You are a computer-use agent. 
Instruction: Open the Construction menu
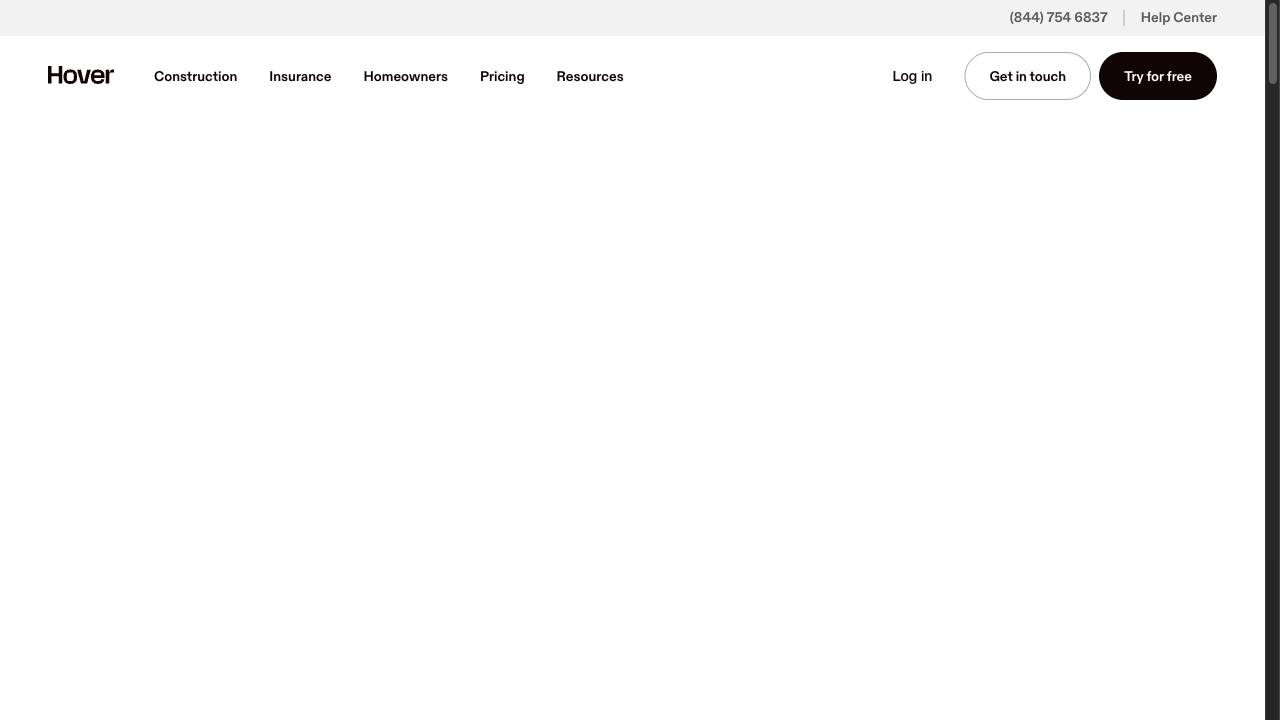[196, 76]
